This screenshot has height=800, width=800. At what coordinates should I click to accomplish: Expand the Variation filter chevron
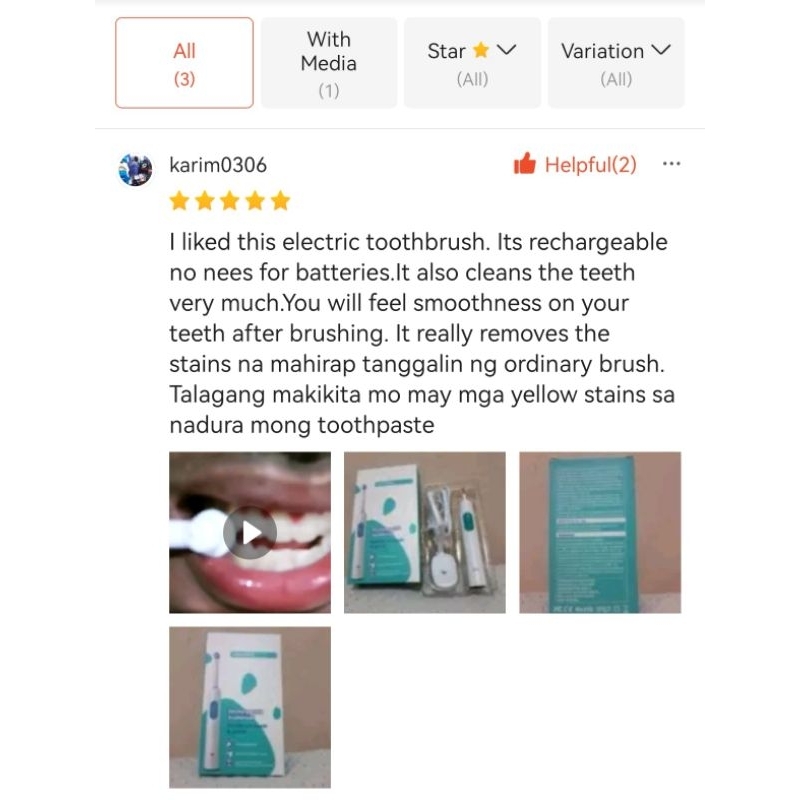coord(661,49)
